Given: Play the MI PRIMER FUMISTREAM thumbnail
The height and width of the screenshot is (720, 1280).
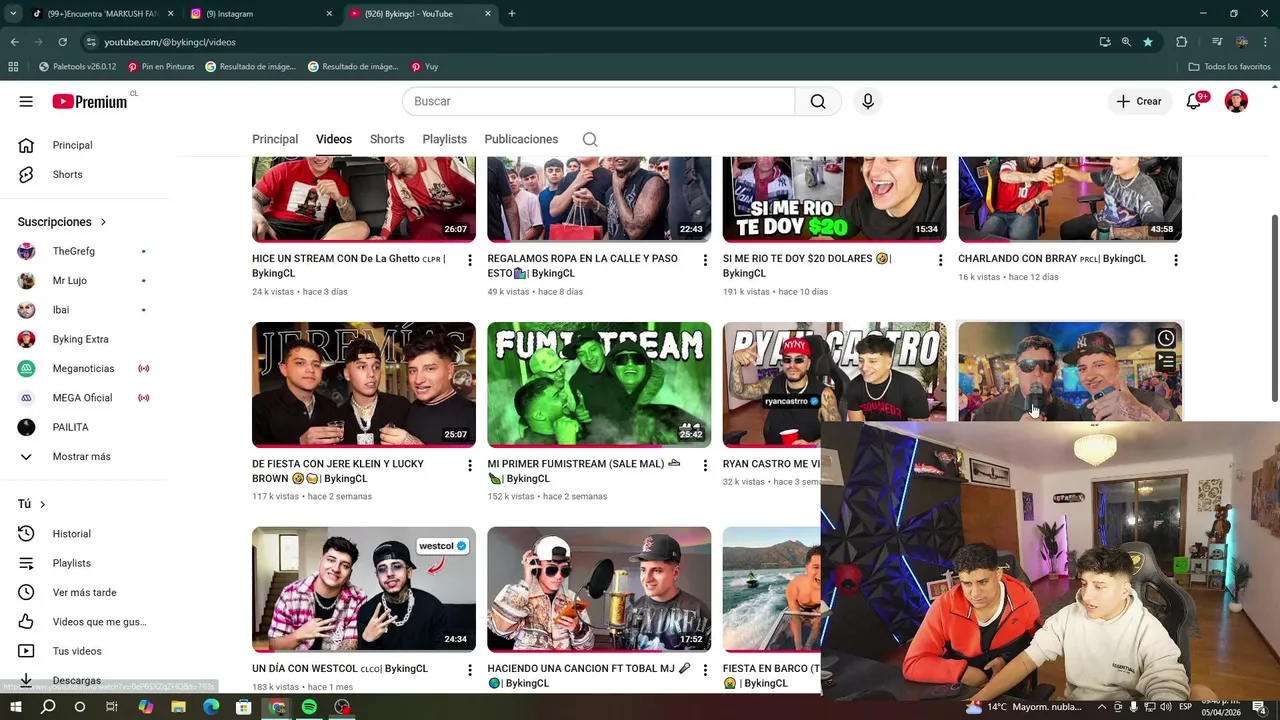Looking at the screenshot, I should [x=599, y=384].
